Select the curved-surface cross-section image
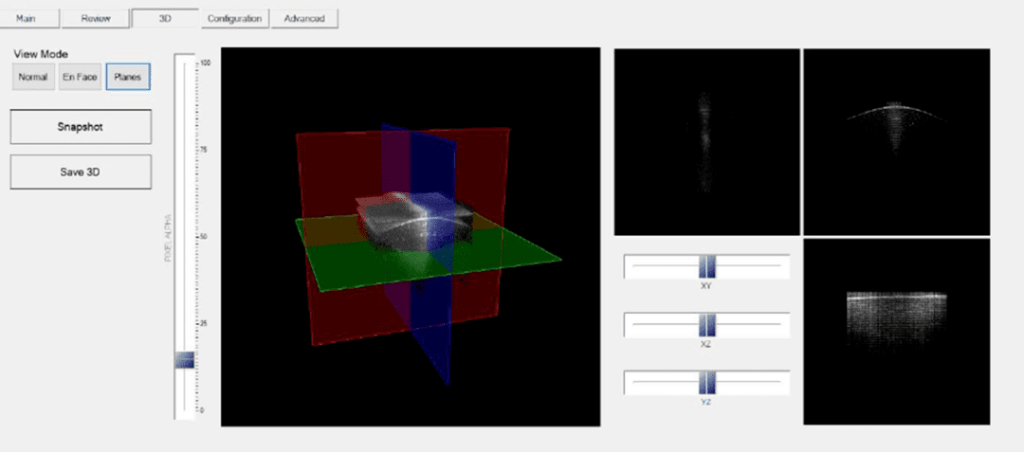The width and height of the screenshot is (1024, 452). pos(896,142)
